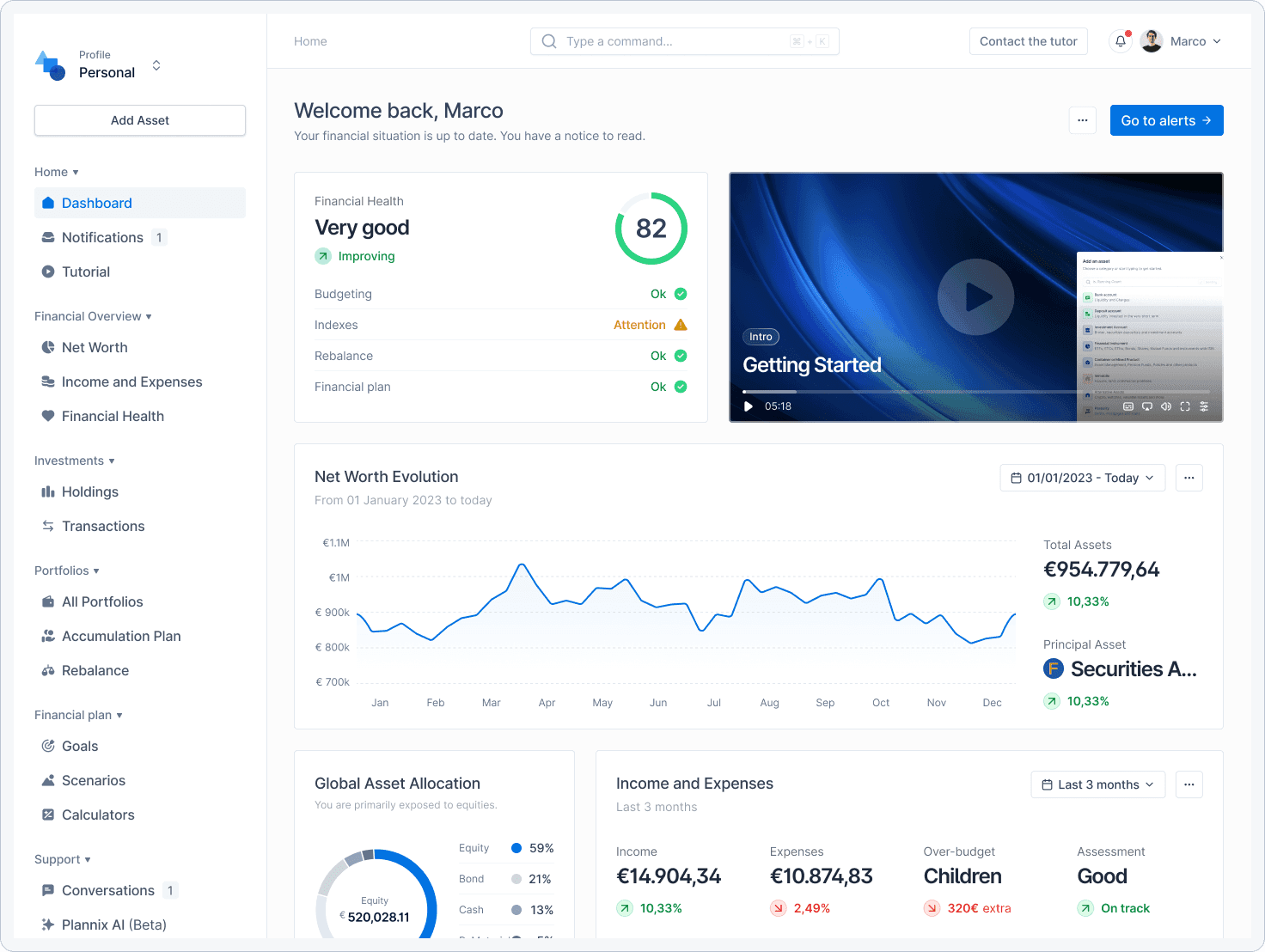Click the Accumulation Plan icon

48,636
